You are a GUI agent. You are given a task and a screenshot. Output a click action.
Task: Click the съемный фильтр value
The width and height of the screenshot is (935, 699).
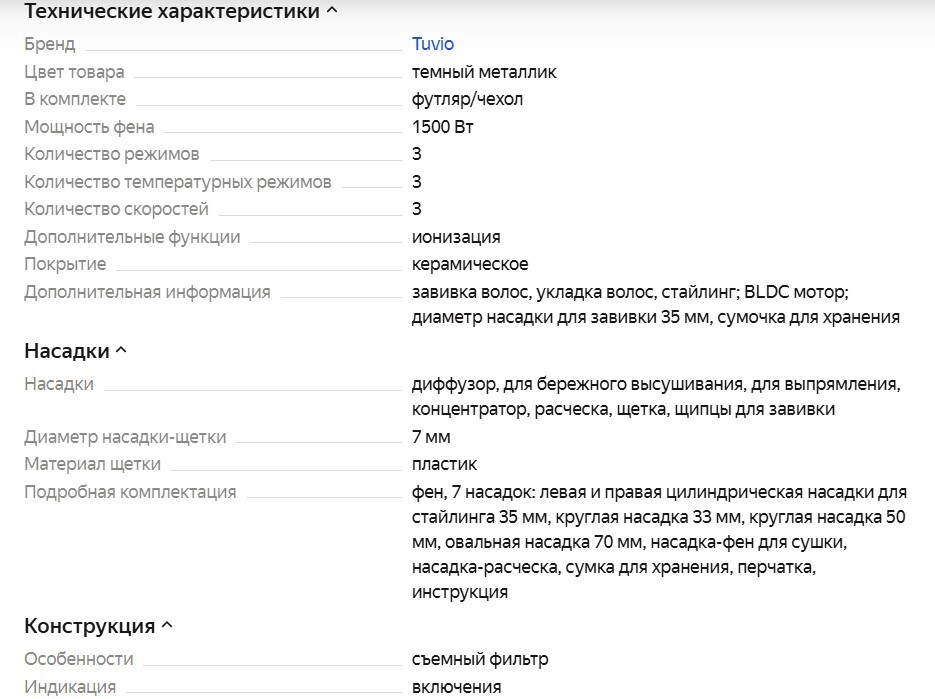tap(479, 659)
